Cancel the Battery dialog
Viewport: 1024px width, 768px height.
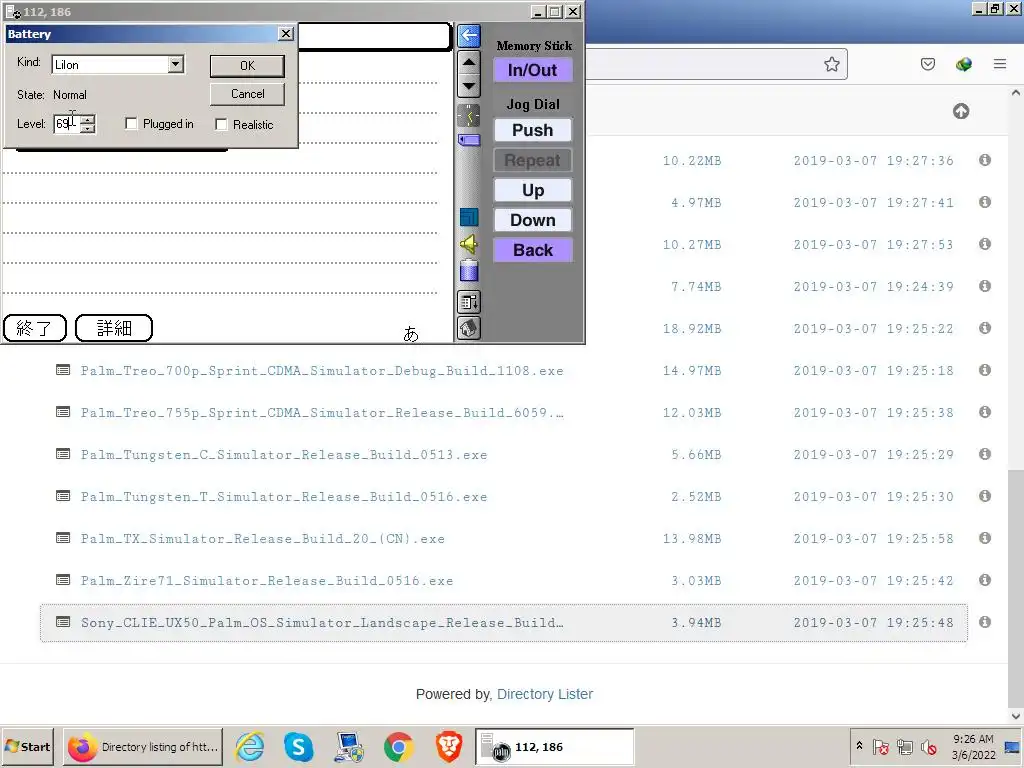click(x=247, y=94)
